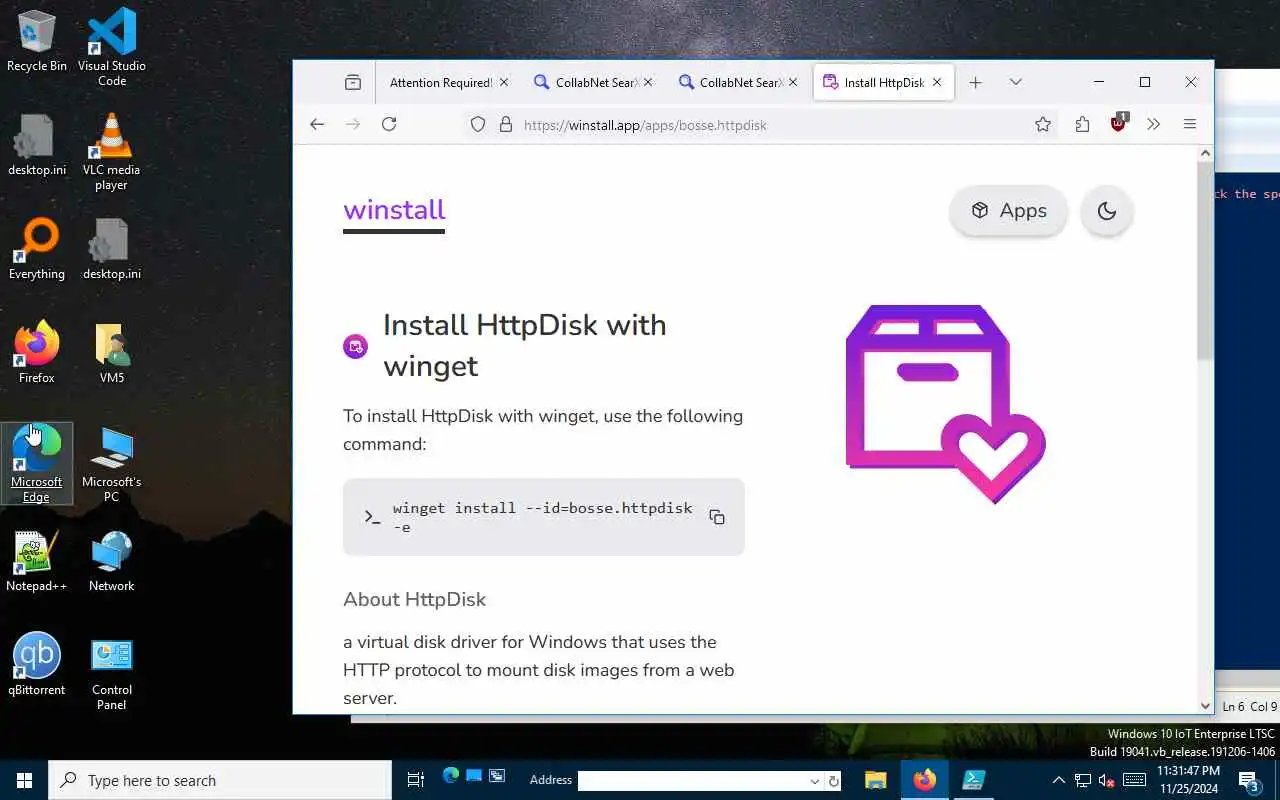Select the Firefox desktop shortcut
Screen dimensions: 1280x800
pyautogui.click(x=37, y=354)
